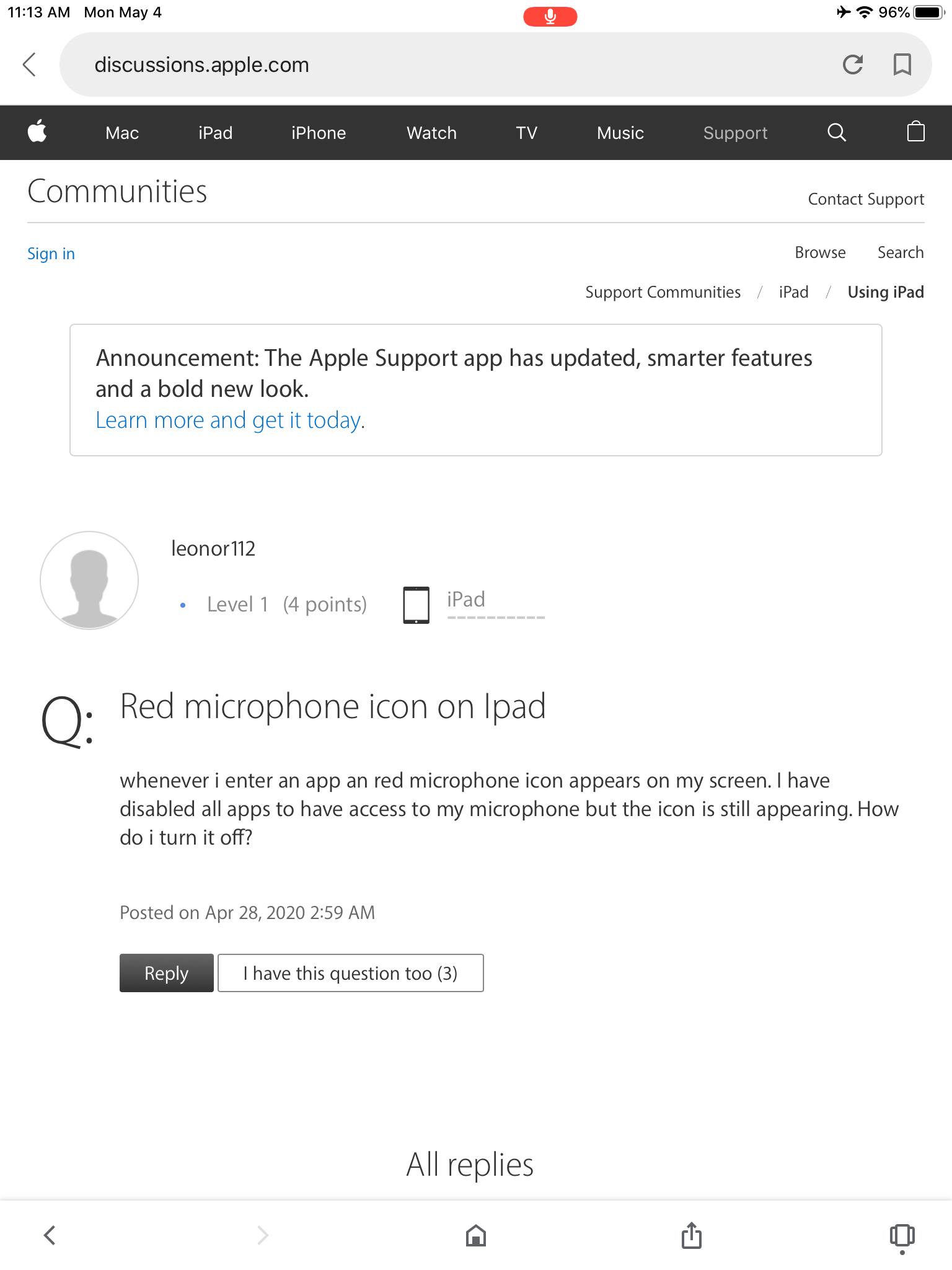The height and width of the screenshot is (1270, 952).
Task: Tap the Announcement text in the banner
Action: (454, 373)
